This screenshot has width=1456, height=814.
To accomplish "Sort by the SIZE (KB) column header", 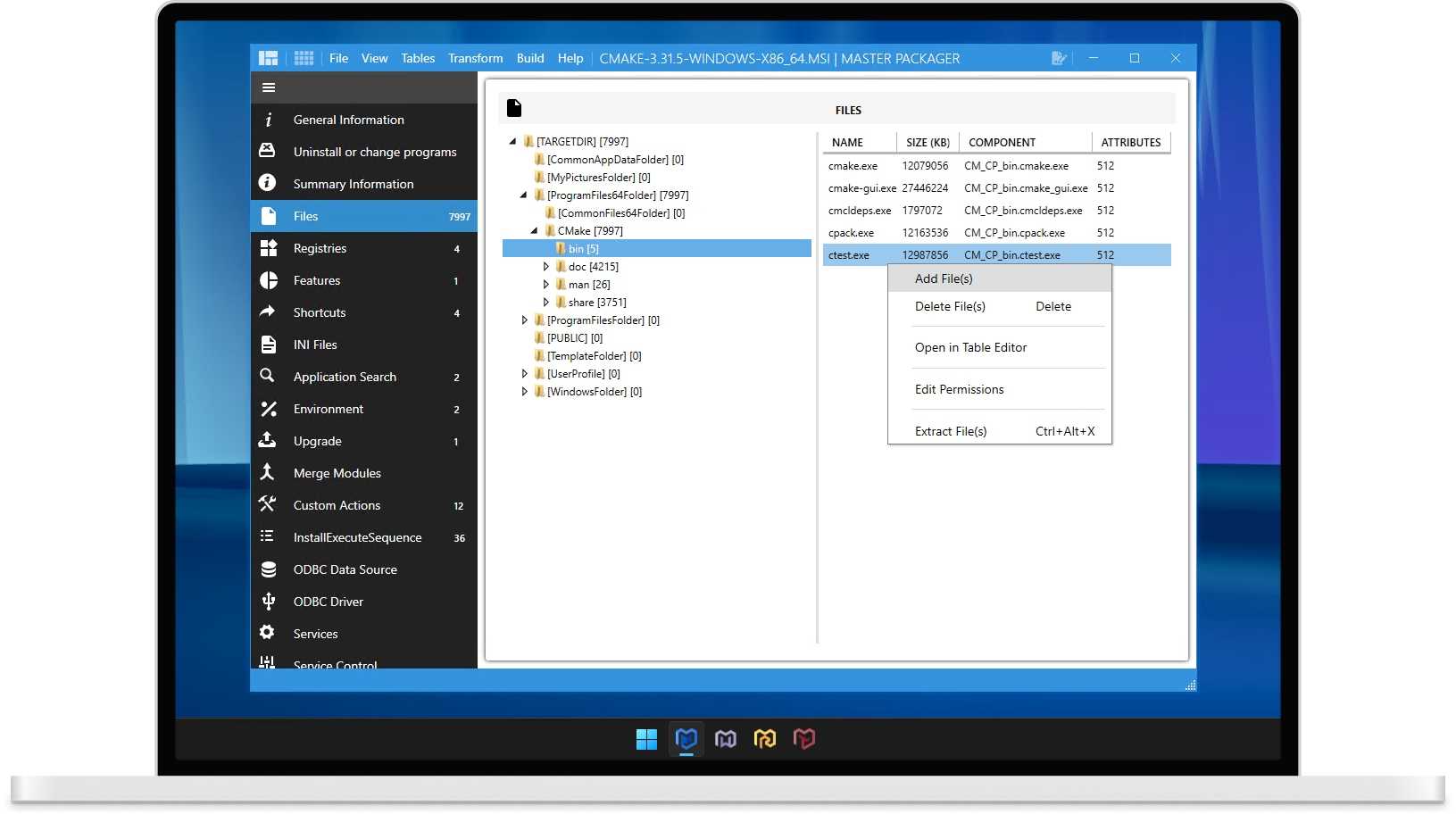I will point(928,143).
